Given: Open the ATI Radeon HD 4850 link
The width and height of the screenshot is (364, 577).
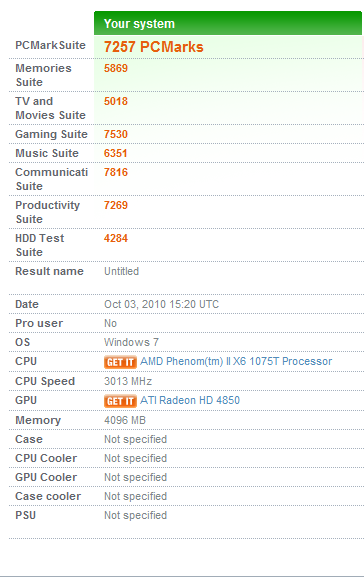Looking at the screenshot, I should click(x=190, y=400).
